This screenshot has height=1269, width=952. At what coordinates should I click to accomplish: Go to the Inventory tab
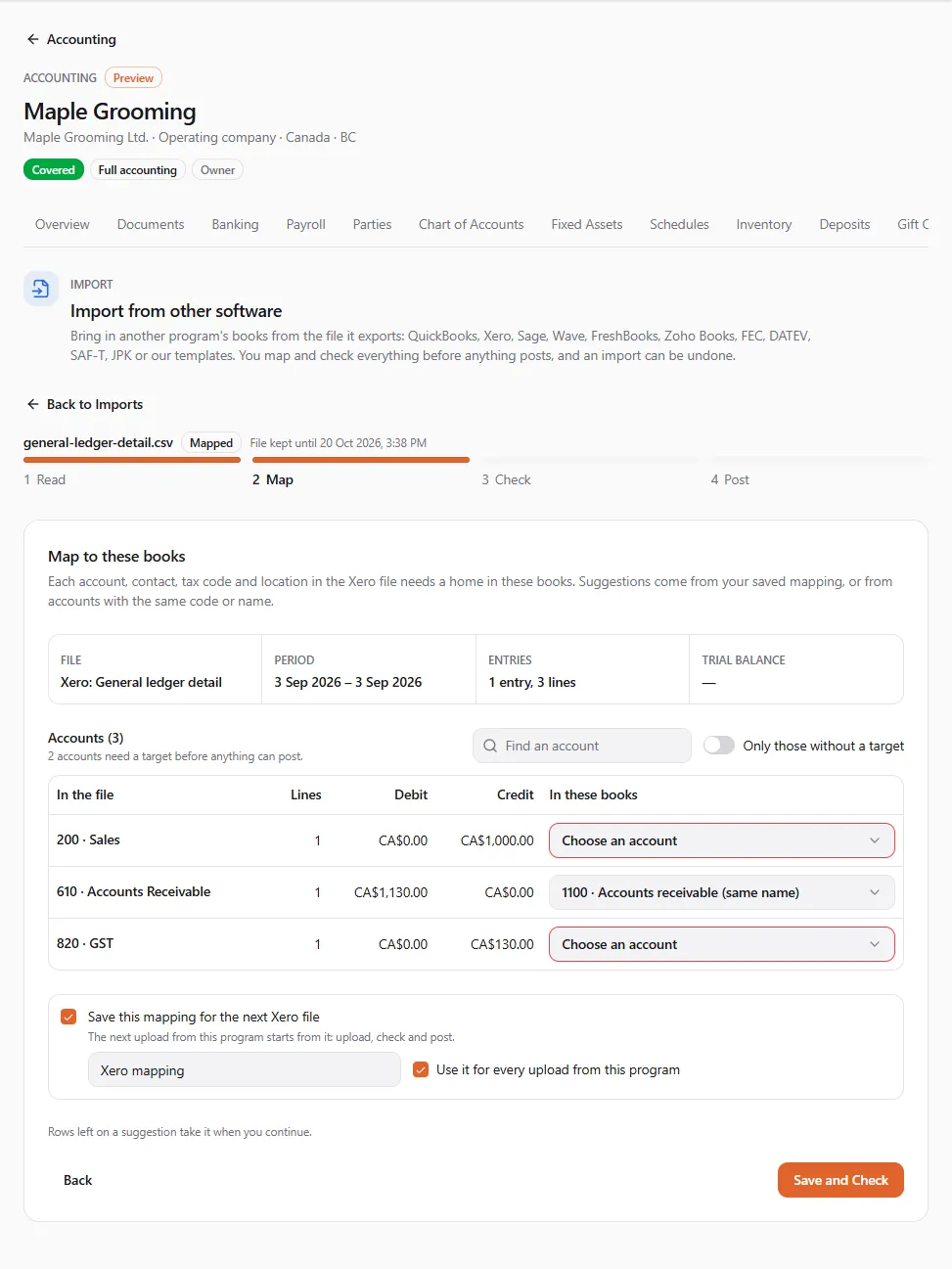point(764,224)
